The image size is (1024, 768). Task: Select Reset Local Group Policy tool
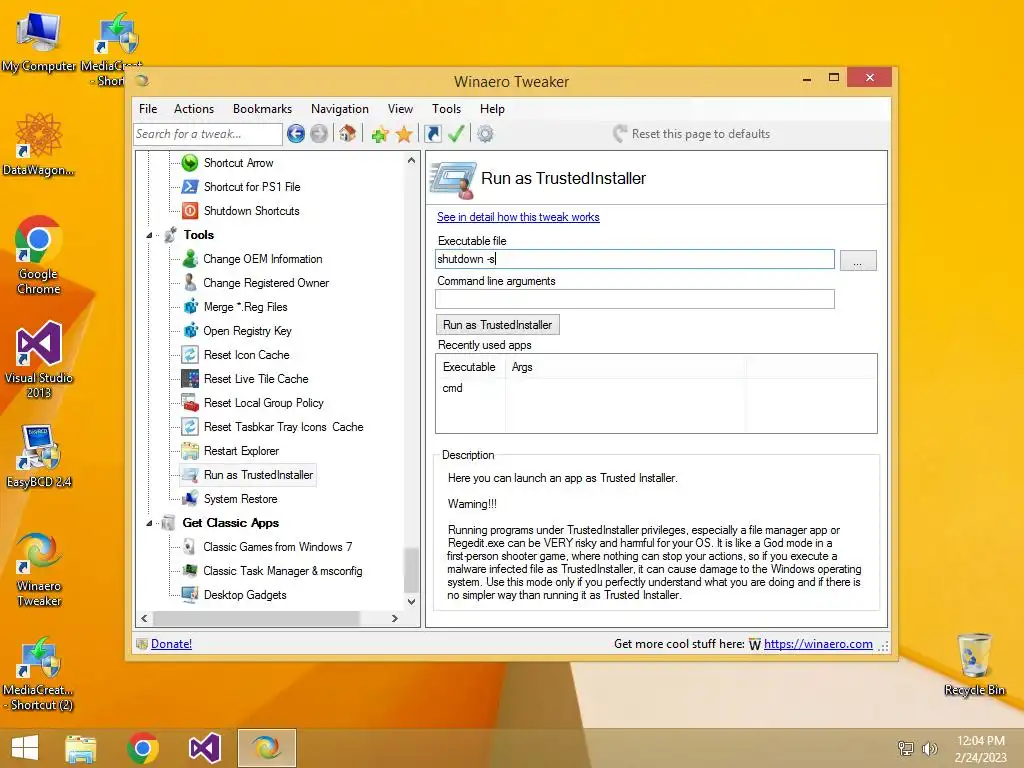pos(263,403)
